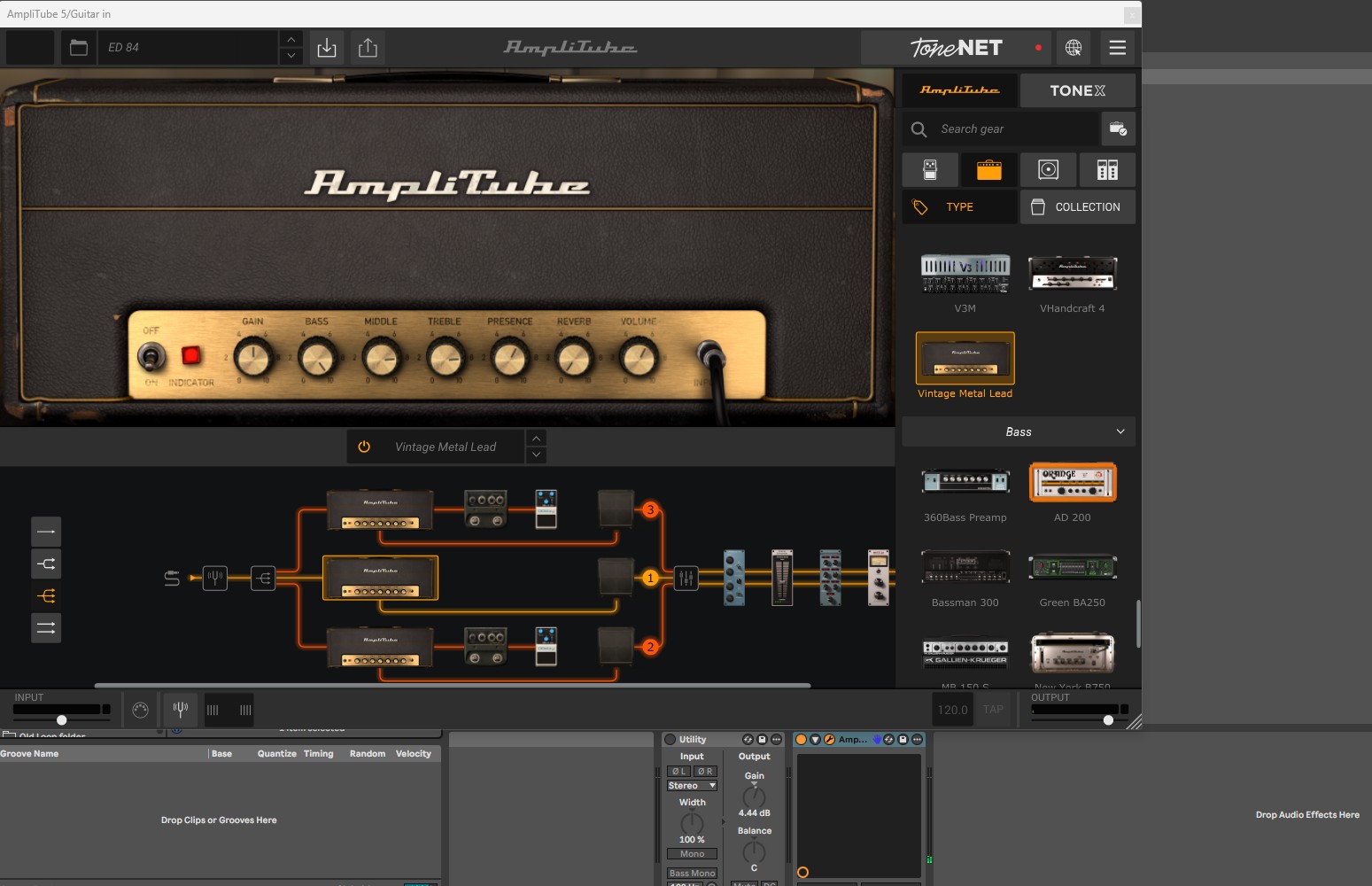1372x886 pixels.
Task: Click the ToneNET logo button
Action: click(x=957, y=48)
